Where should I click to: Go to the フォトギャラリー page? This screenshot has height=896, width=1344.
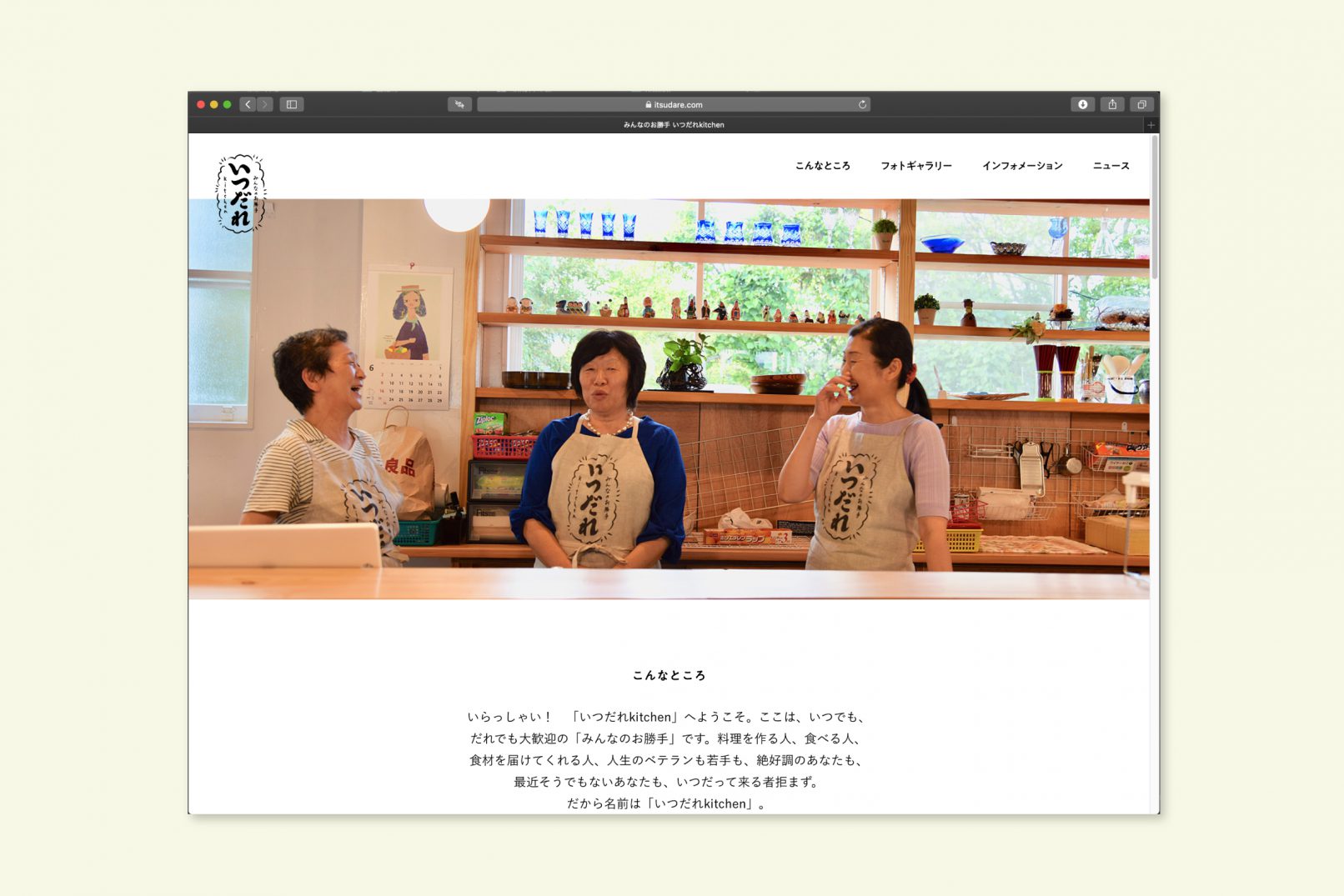[915, 166]
